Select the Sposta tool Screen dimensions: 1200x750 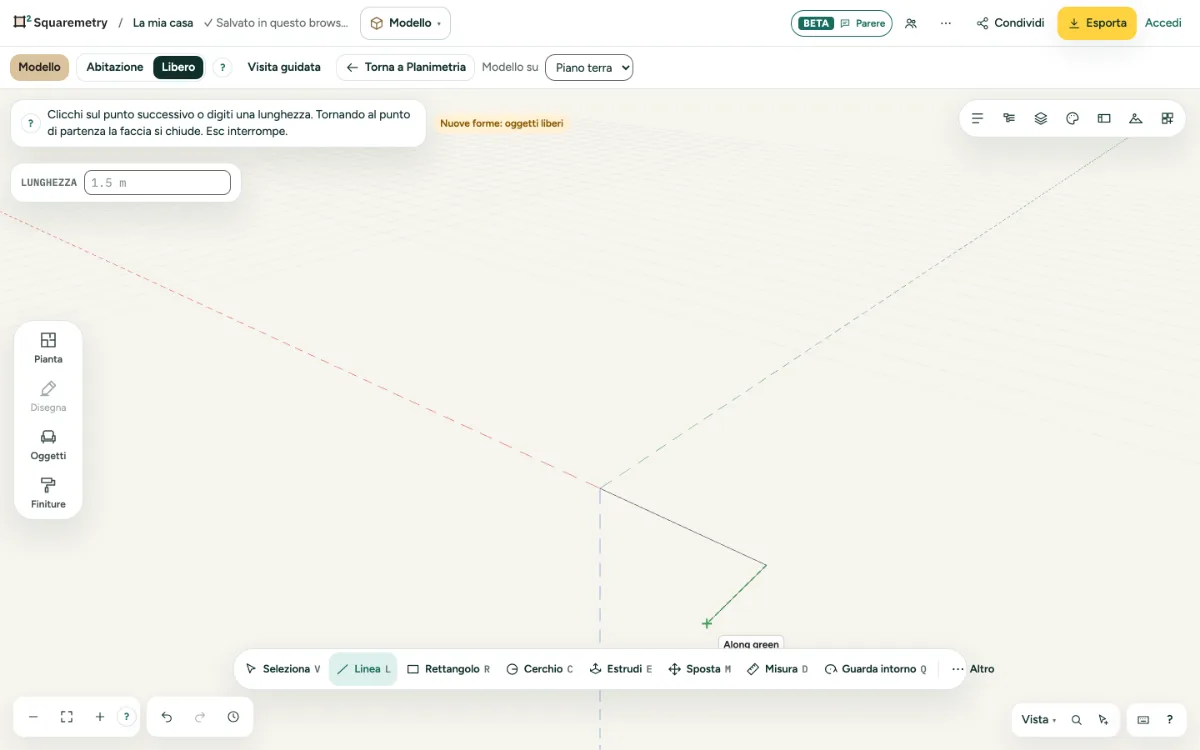coord(700,669)
